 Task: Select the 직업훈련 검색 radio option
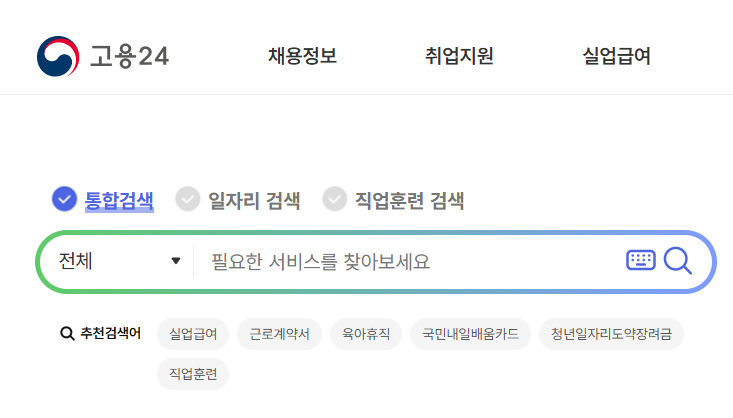tap(334, 200)
